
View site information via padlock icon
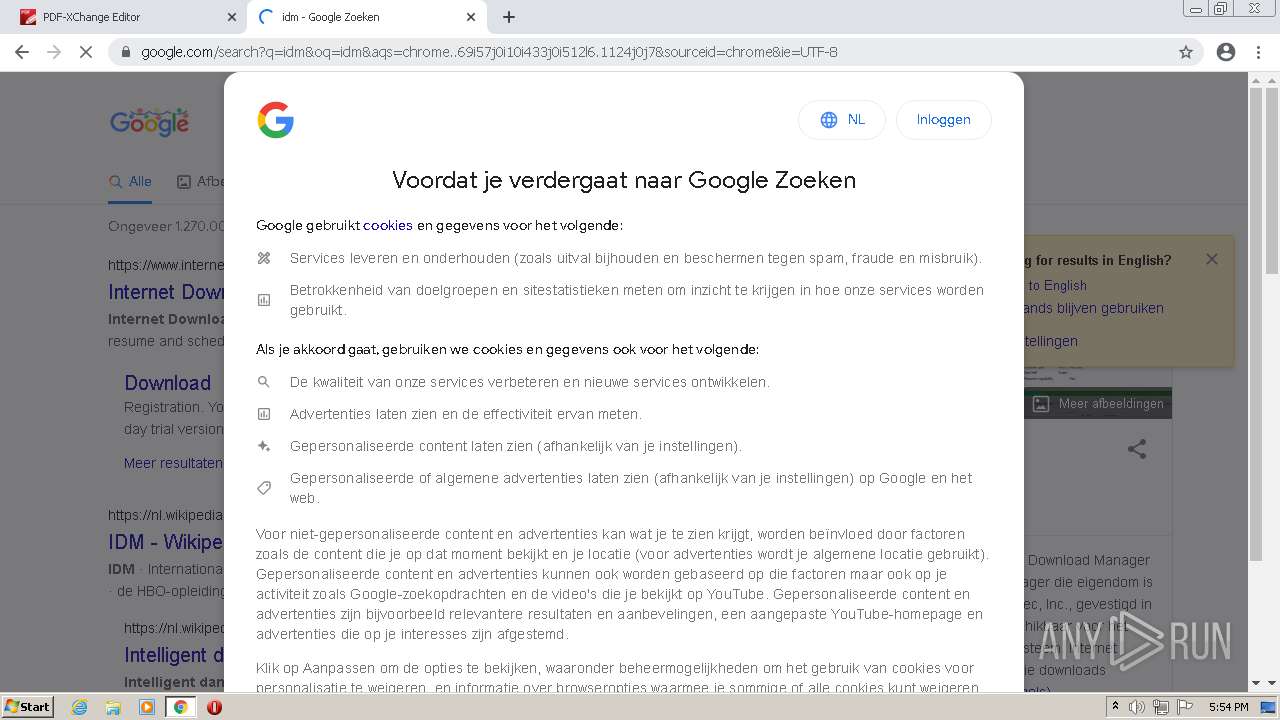[126, 52]
